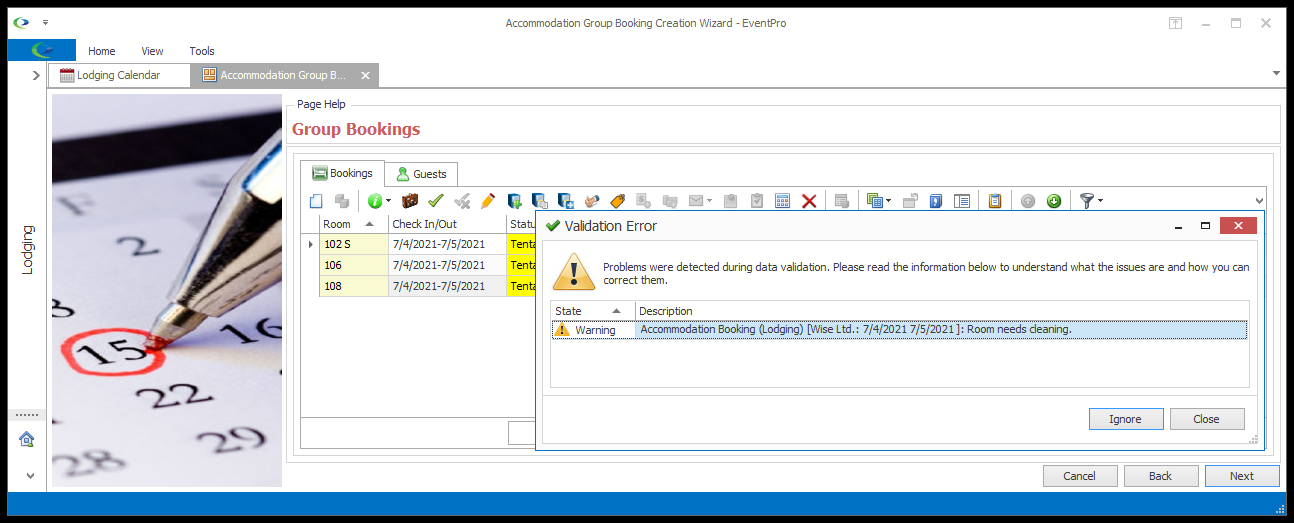
Task: Click the grey stacked cubes toolbar icon
Action: [341, 201]
